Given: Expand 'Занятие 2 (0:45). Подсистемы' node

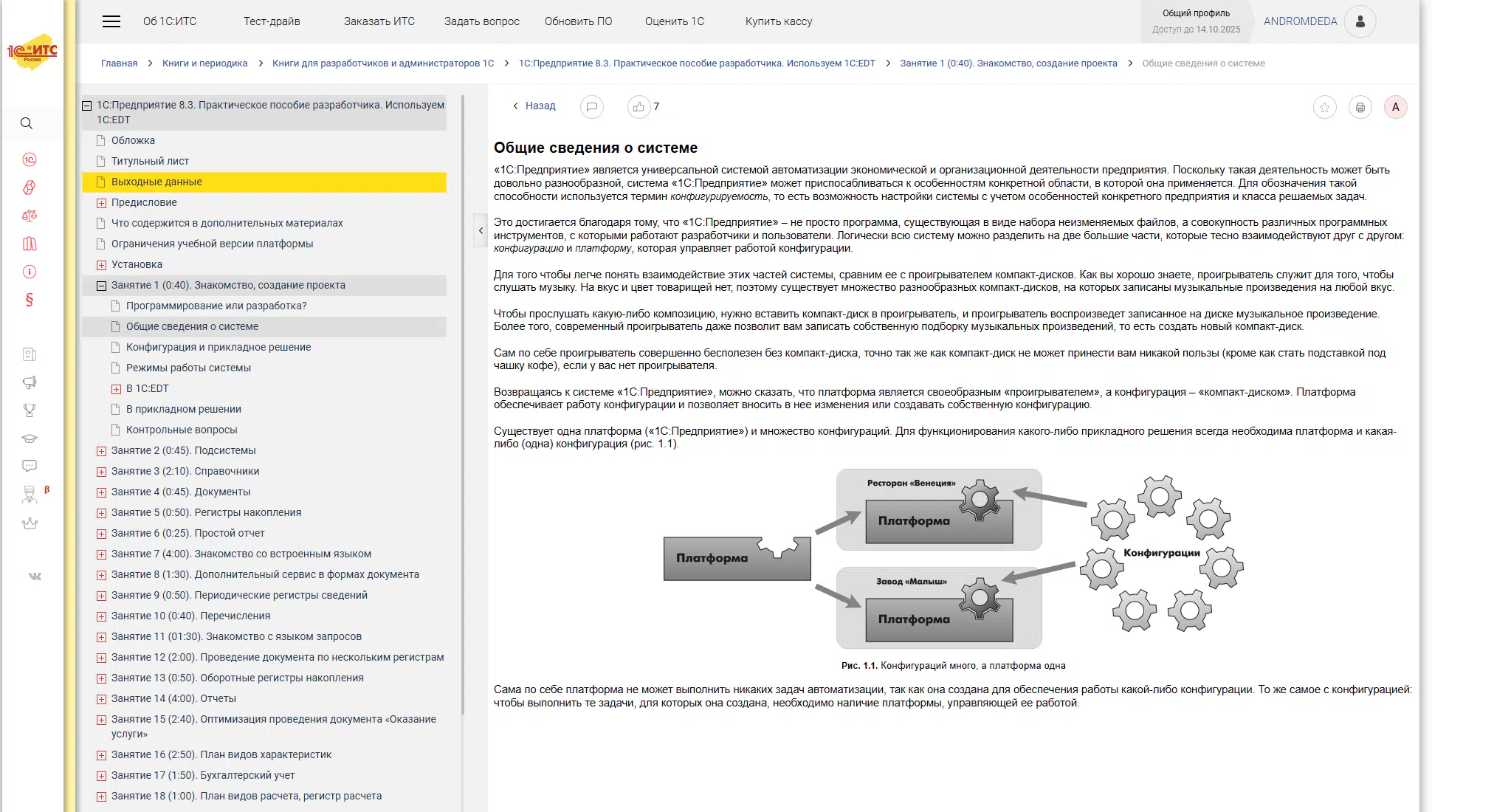Looking at the screenshot, I should (x=102, y=451).
